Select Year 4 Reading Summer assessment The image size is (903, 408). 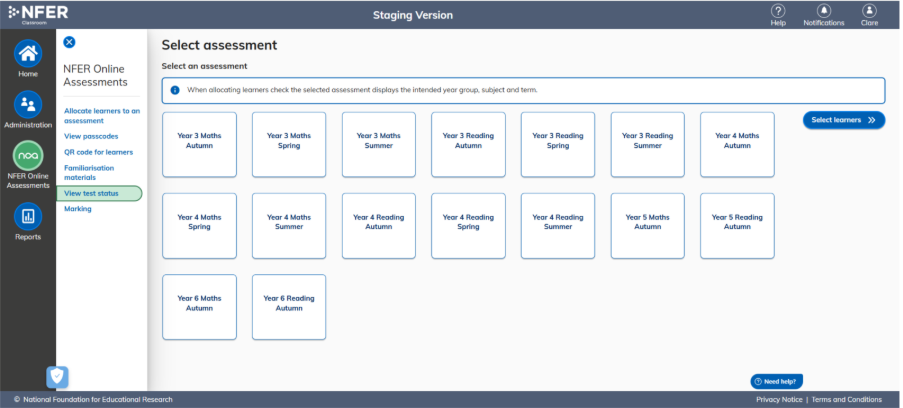click(x=558, y=226)
